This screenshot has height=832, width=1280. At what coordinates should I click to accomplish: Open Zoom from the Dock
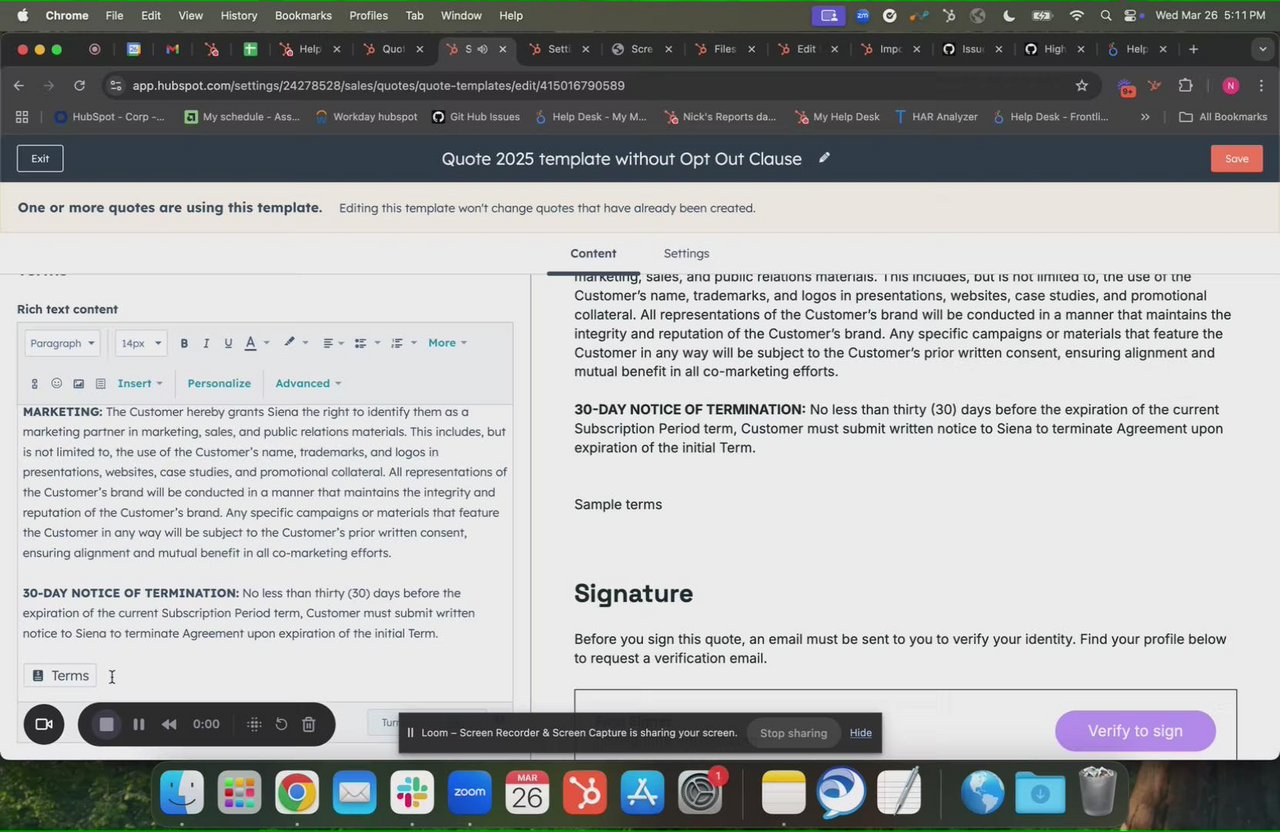tap(469, 794)
